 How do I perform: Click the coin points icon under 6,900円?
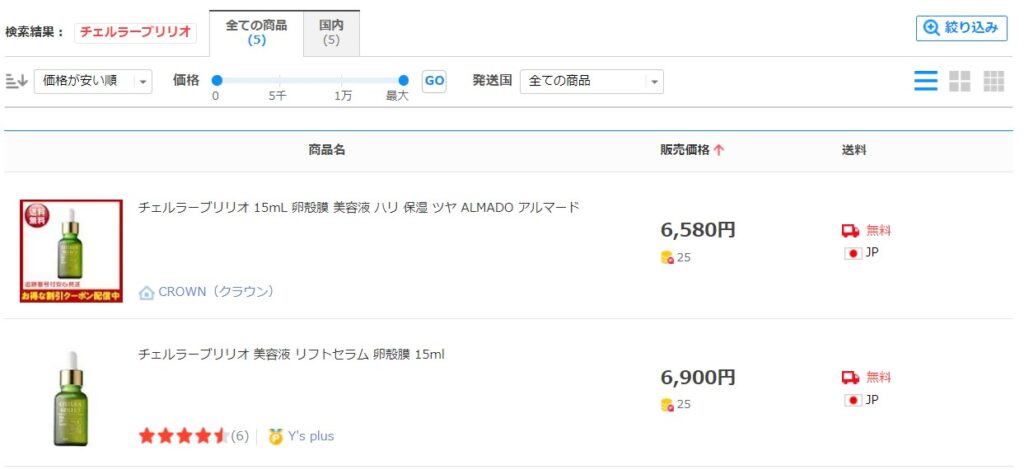[x=667, y=405]
